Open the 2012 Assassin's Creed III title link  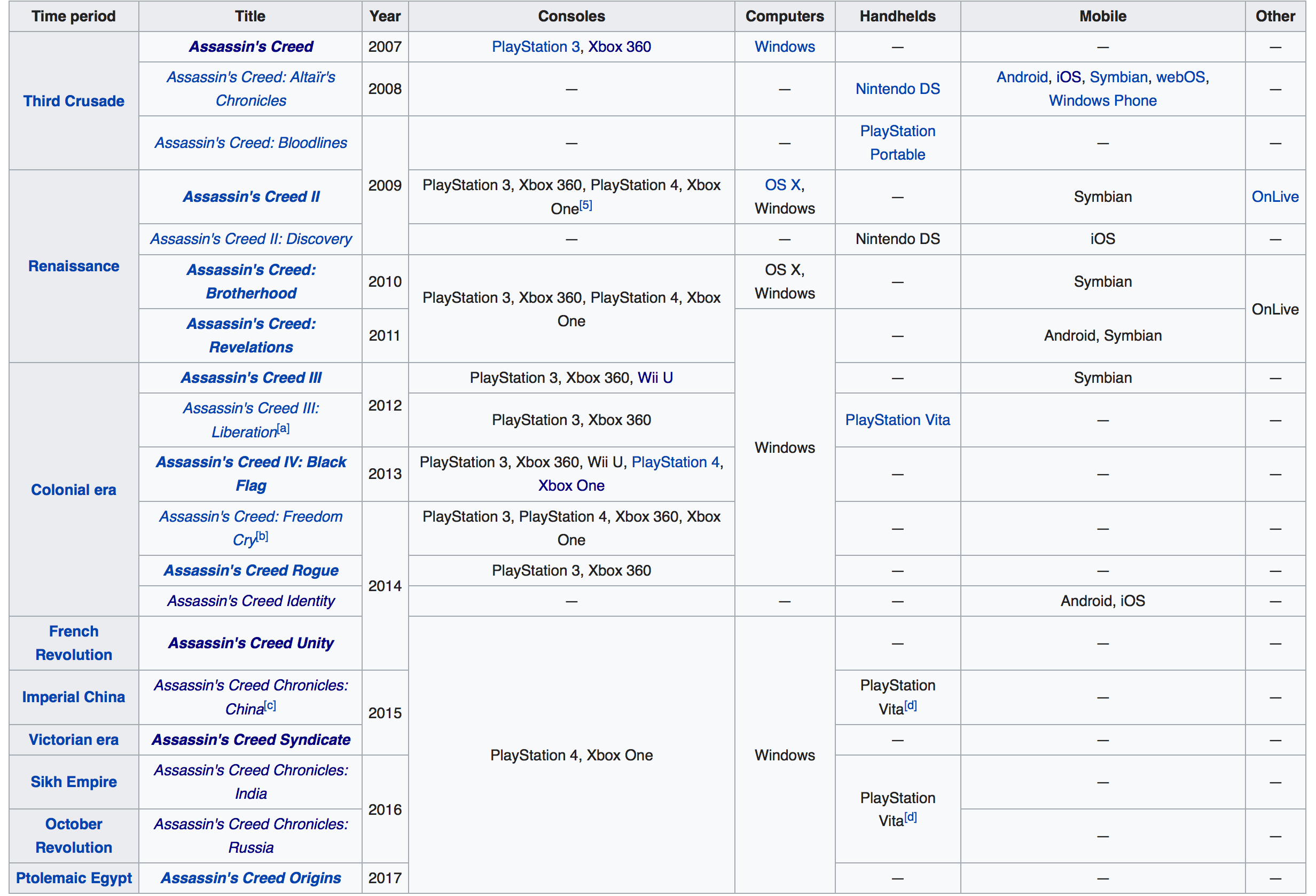pyautogui.click(x=251, y=378)
